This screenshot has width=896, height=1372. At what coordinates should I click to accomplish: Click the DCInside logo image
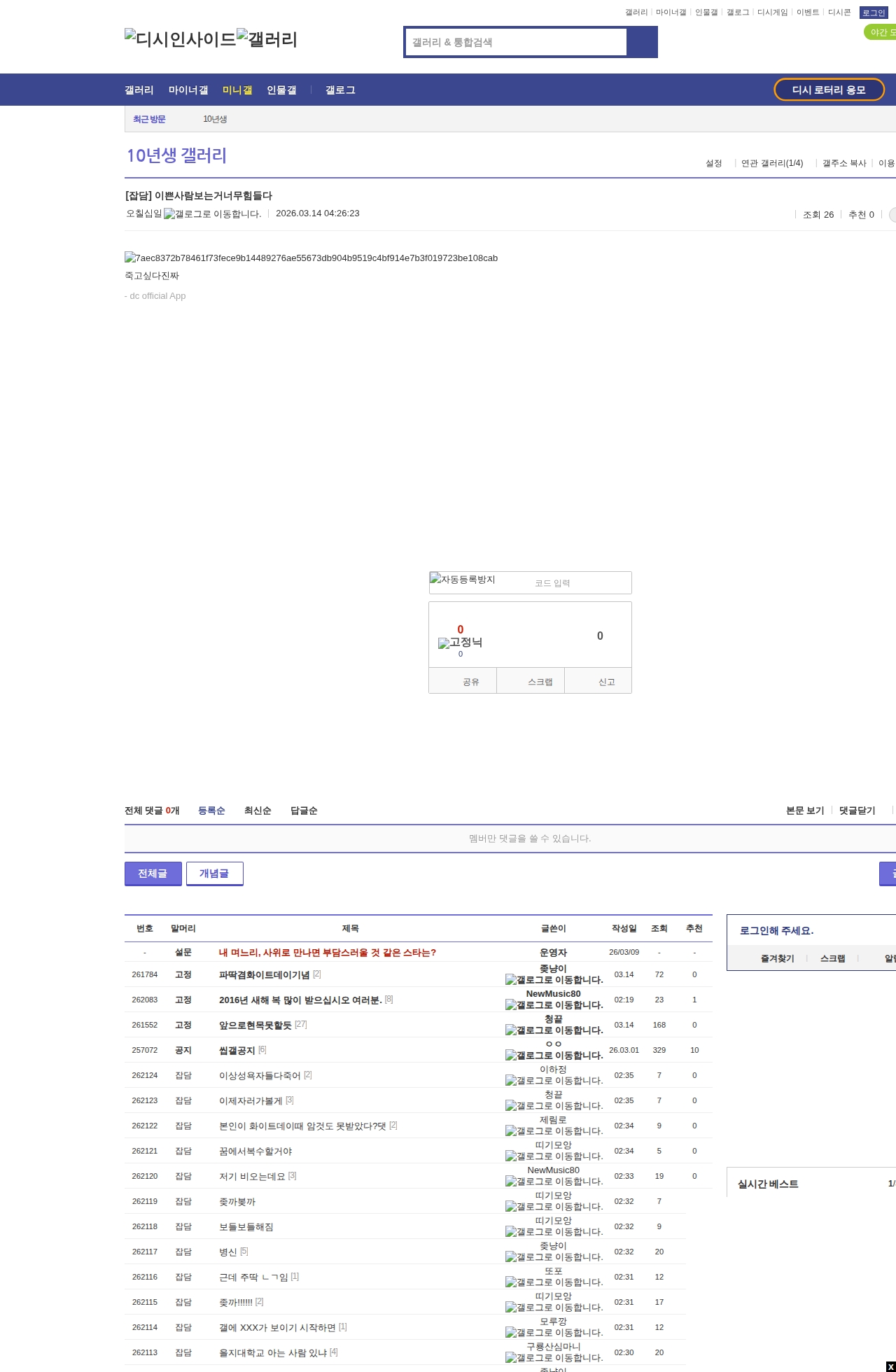click(180, 39)
